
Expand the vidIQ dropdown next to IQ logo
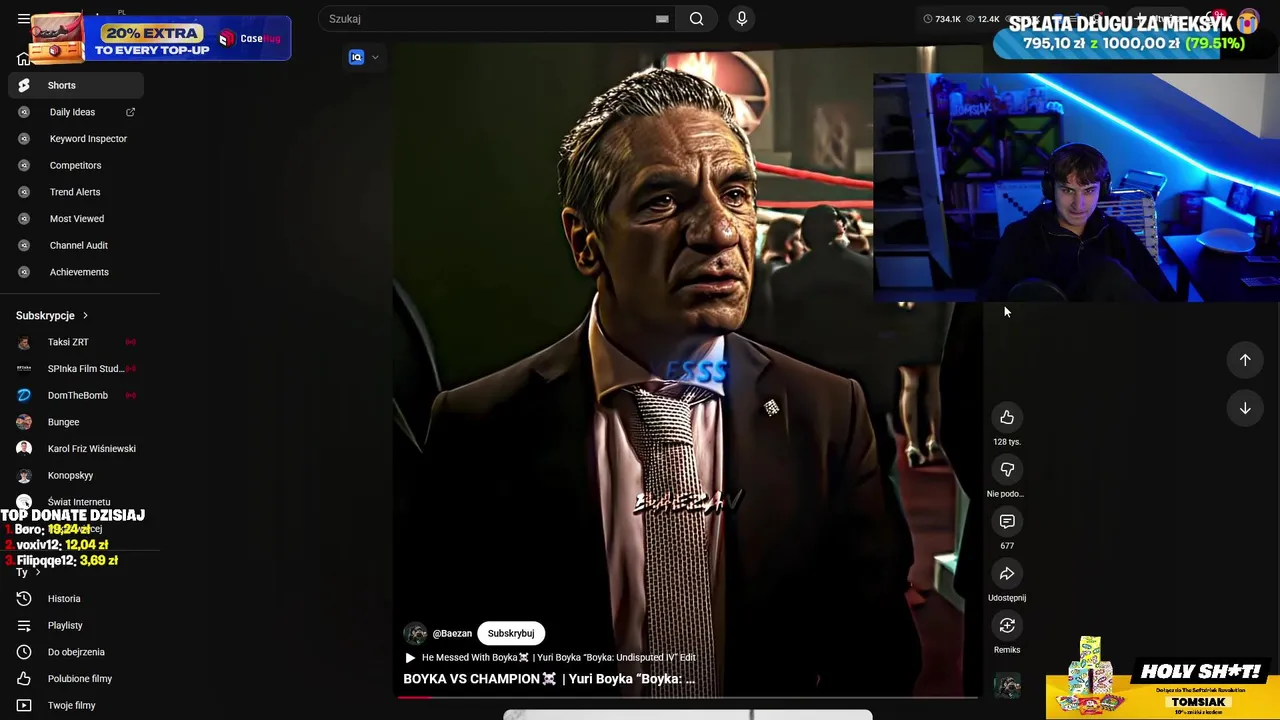click(375, 58)
